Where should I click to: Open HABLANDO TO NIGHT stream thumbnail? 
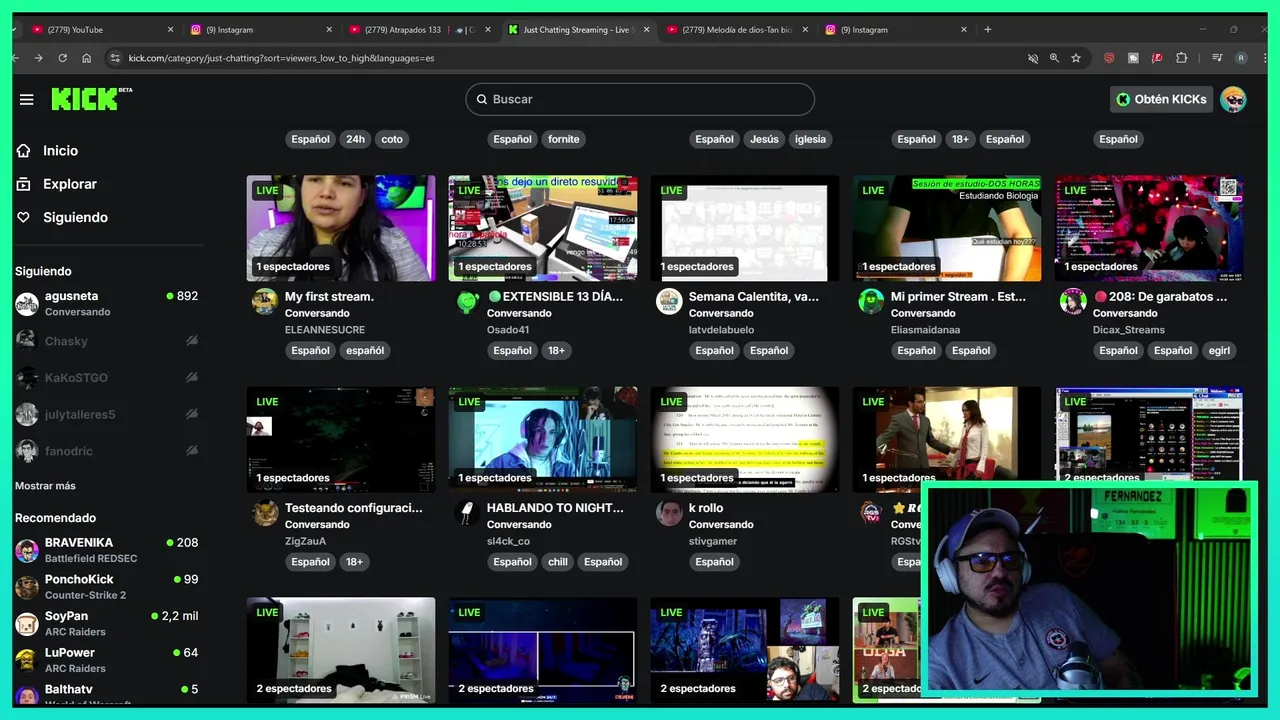click(543, 439)
